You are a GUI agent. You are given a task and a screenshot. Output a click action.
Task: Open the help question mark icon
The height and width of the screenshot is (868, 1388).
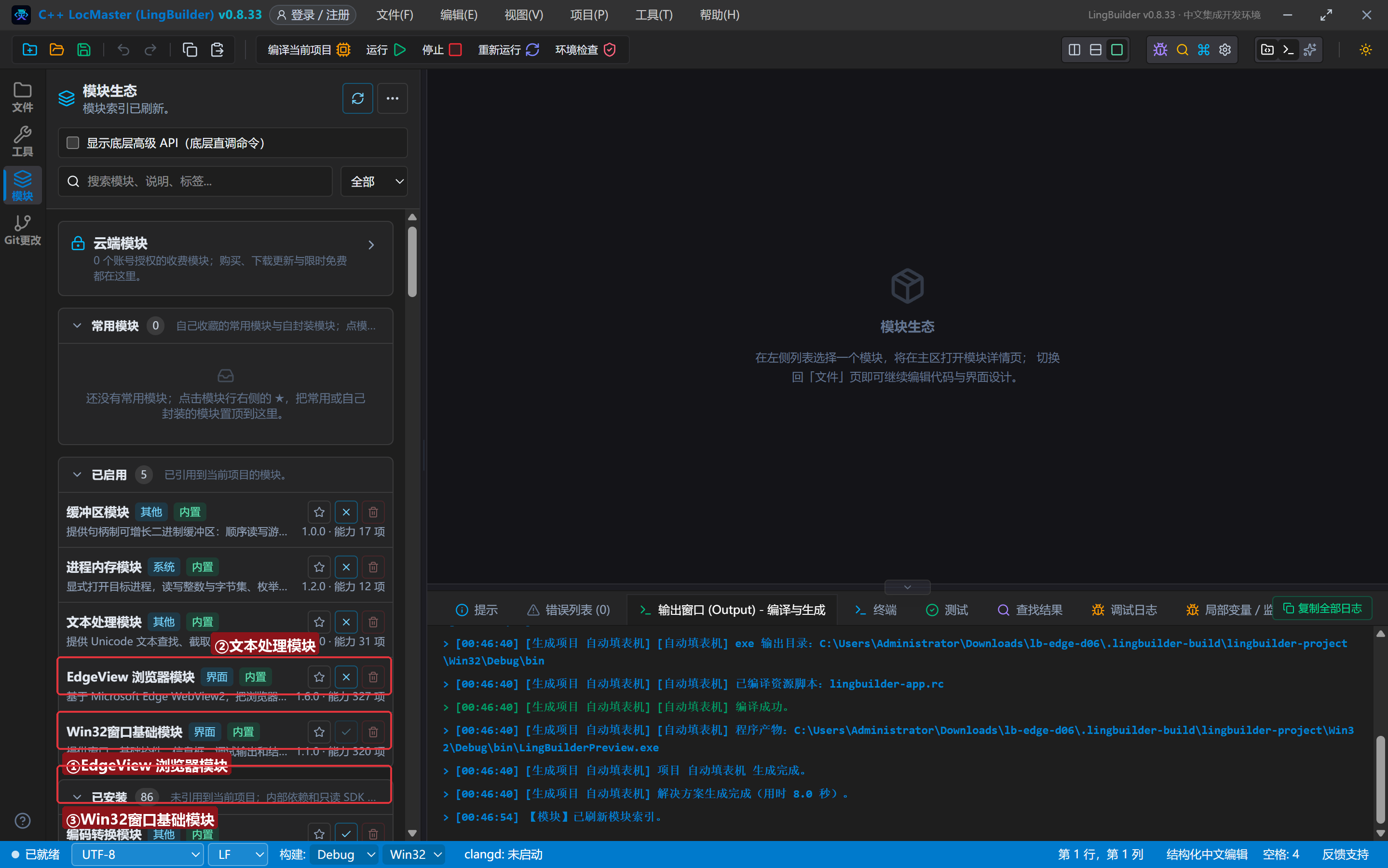click(22, 821)
